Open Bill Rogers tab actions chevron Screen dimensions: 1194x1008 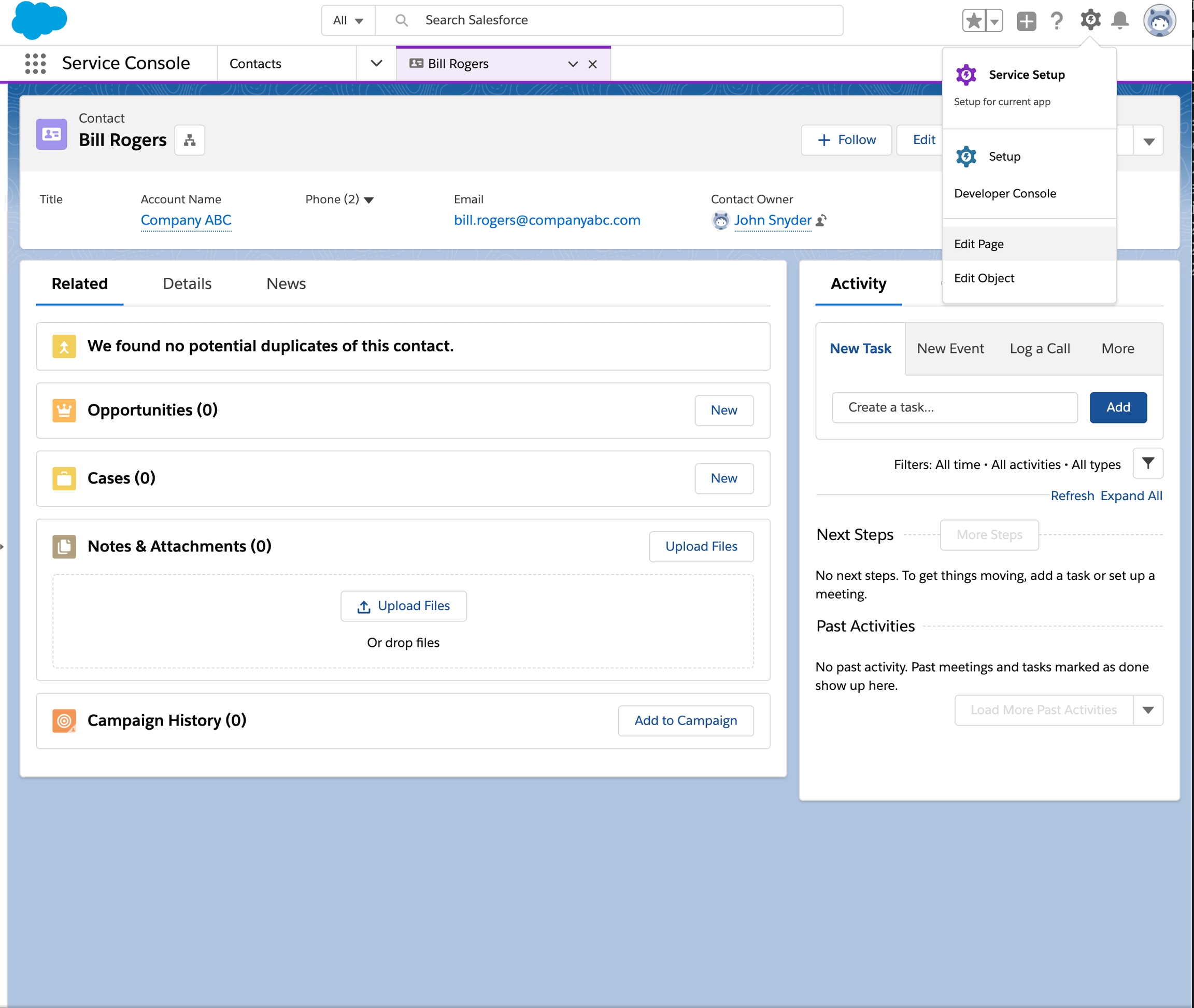click(x=573, y=64)
